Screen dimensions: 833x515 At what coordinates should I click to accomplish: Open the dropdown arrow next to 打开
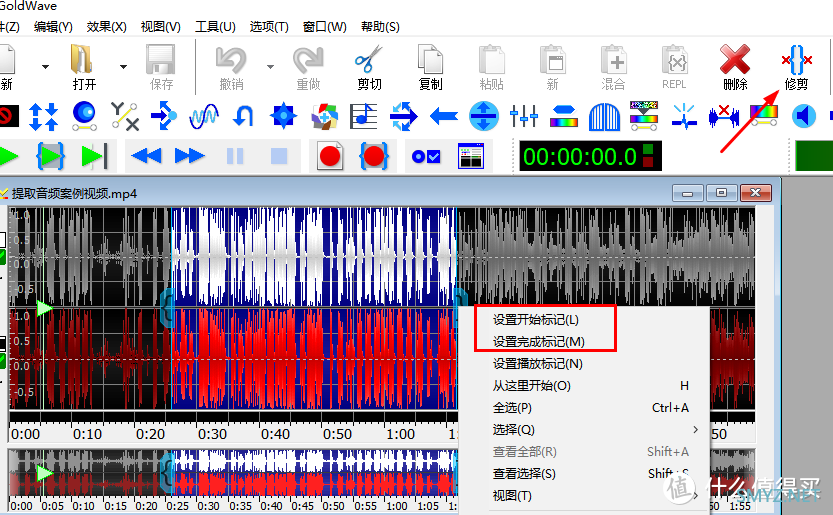tap(124, 67)
